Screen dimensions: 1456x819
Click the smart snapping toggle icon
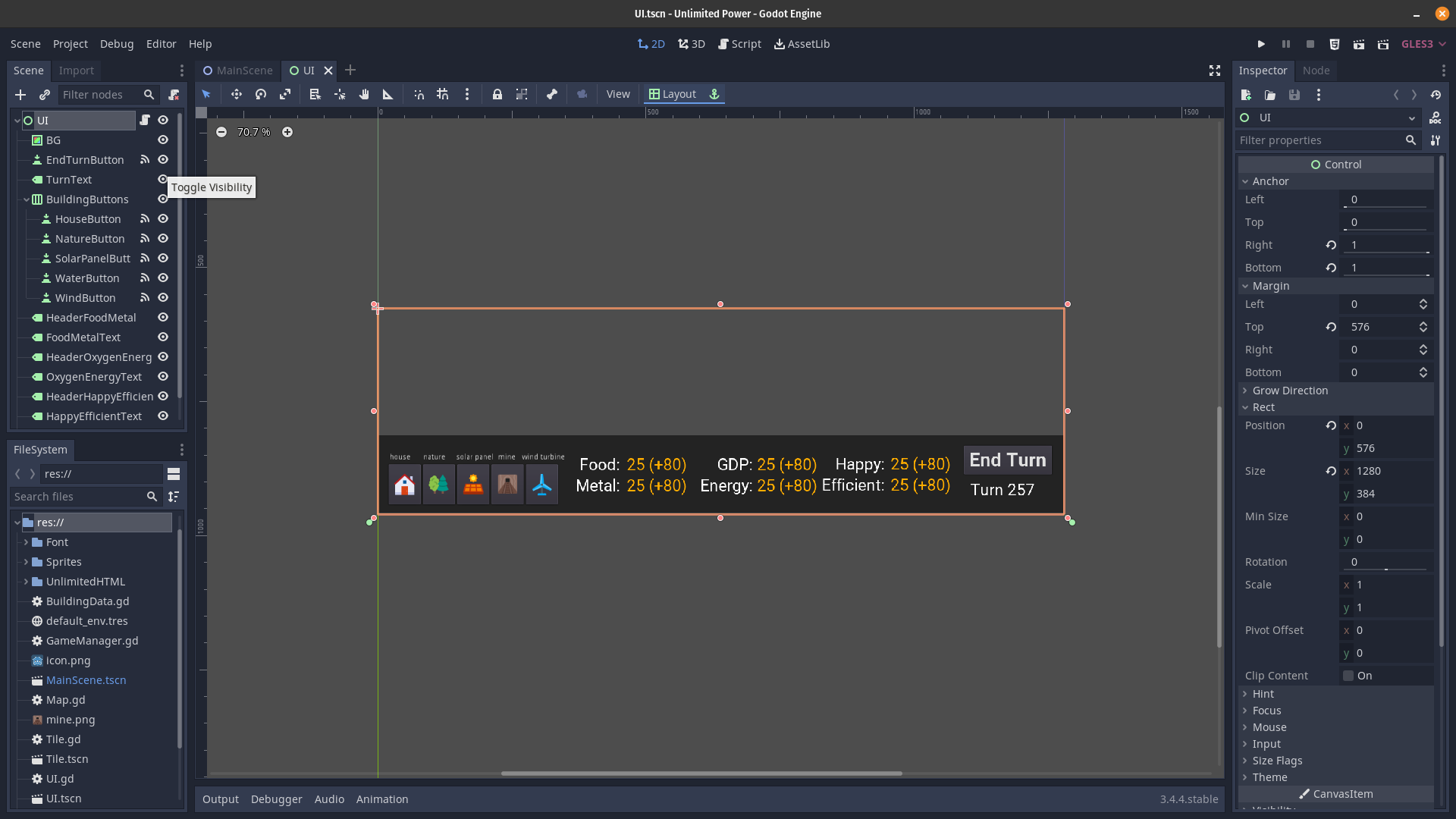point(419,94)
